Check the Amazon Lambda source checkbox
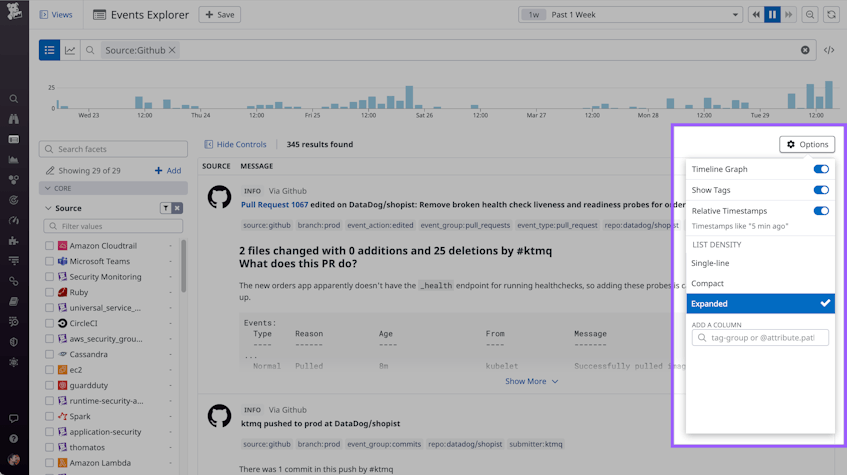Viewport: 847px width, 475px height. click(x=49, y=463)
